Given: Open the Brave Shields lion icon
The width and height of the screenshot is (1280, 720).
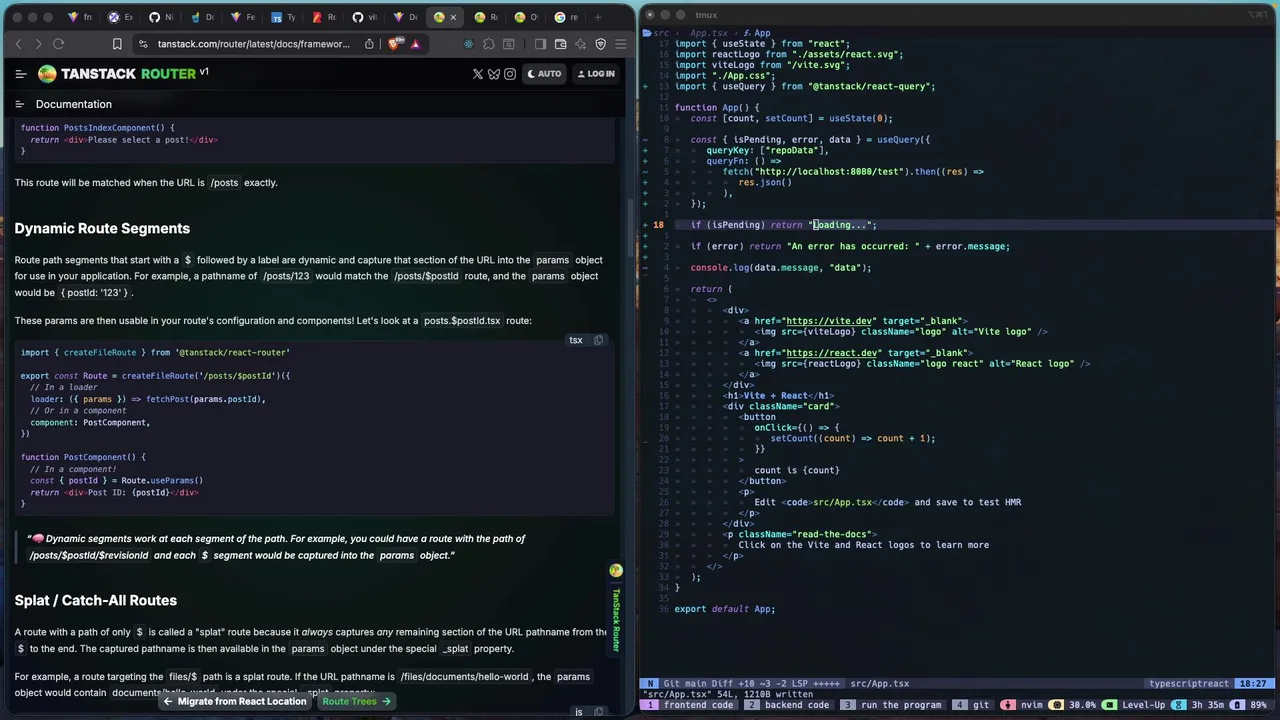Looking at the screenshot, I should (394, 44).
